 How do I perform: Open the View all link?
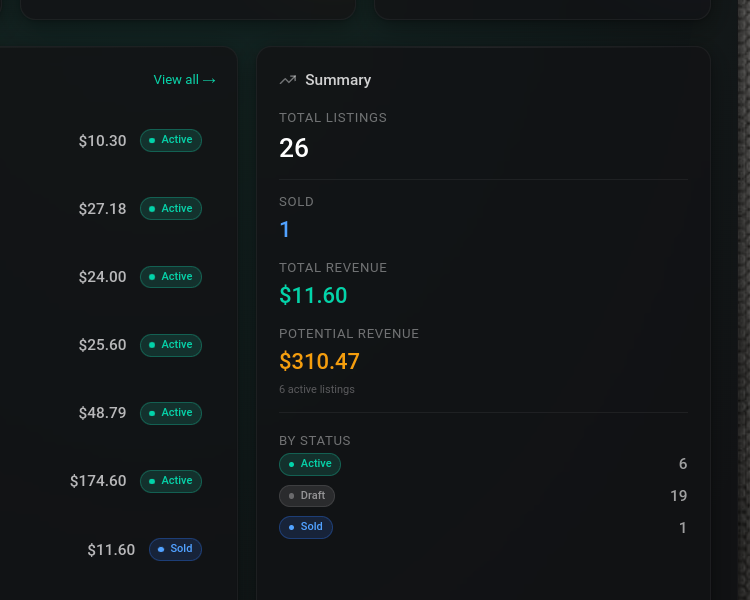tap(184, 80)
